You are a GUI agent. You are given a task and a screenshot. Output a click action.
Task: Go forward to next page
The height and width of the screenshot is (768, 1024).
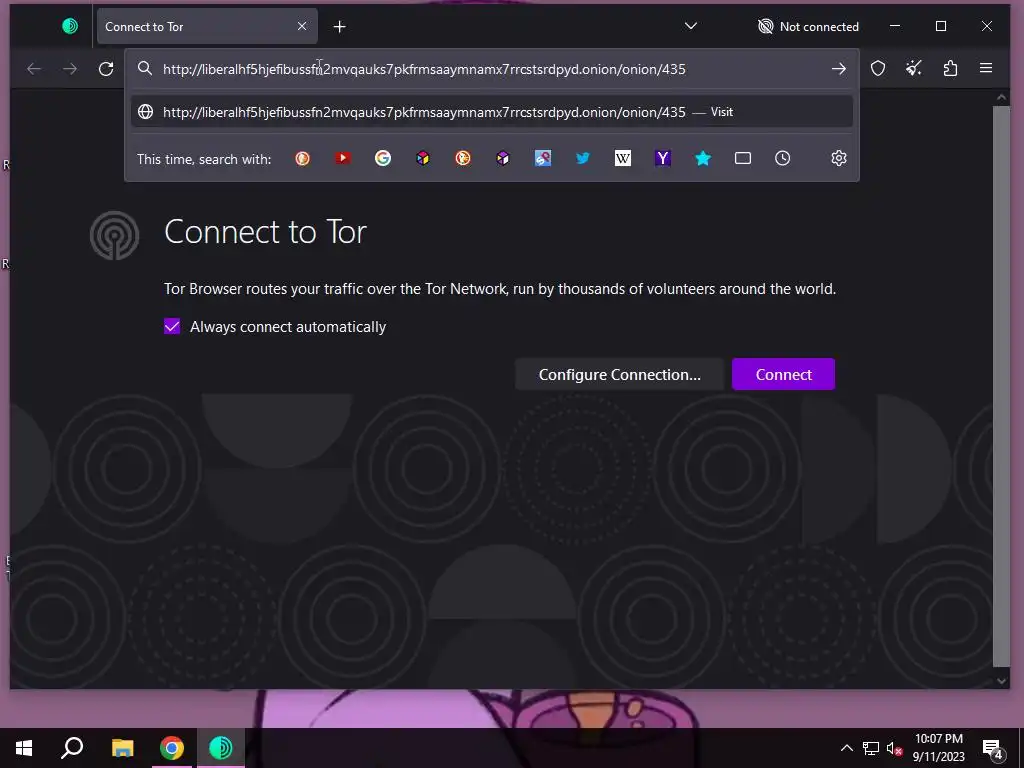point(70,69)
